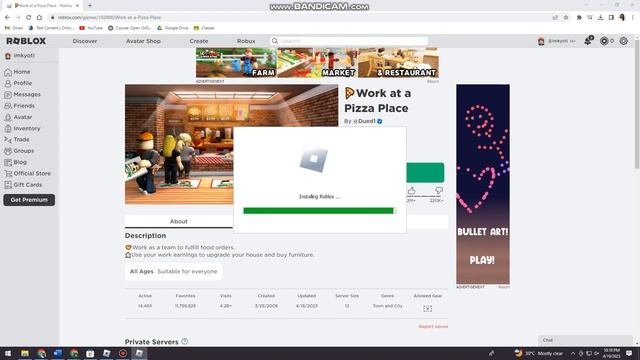640x360 pixels.
Task: Select the About tab
Action: pyautogui.click(x=179, y=221)
